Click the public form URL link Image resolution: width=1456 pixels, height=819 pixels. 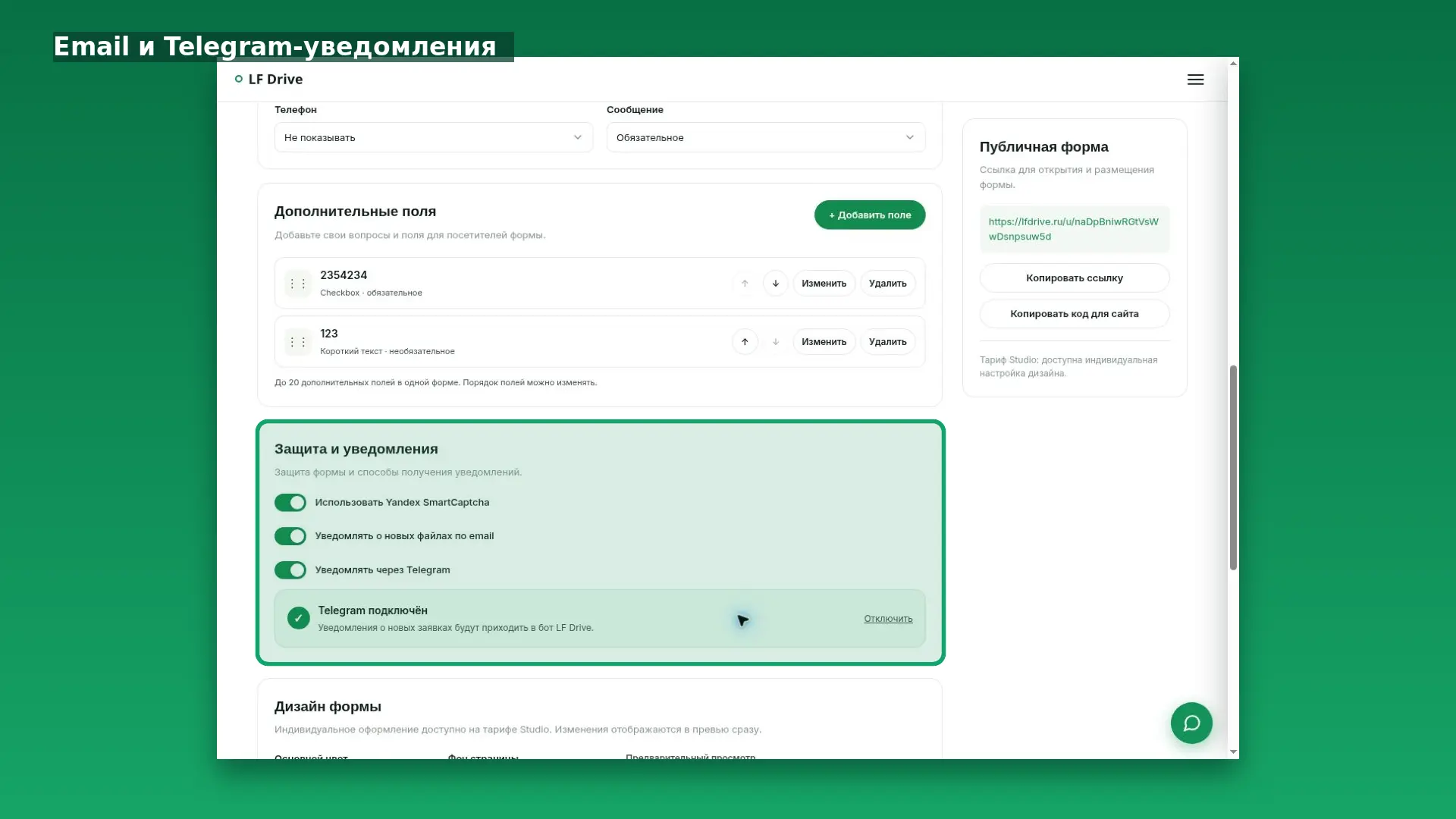point(1073,229)
